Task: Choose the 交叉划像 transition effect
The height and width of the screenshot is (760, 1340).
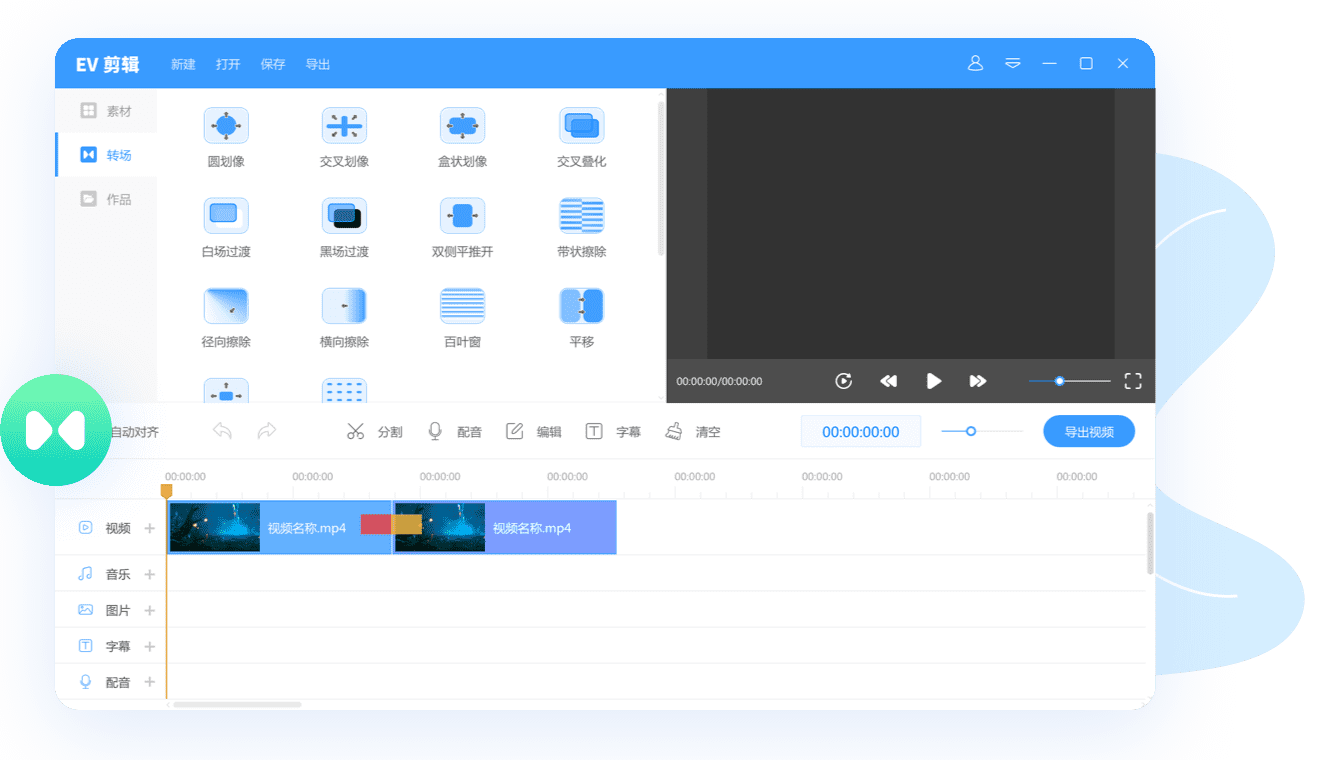Action: (344, 126)
